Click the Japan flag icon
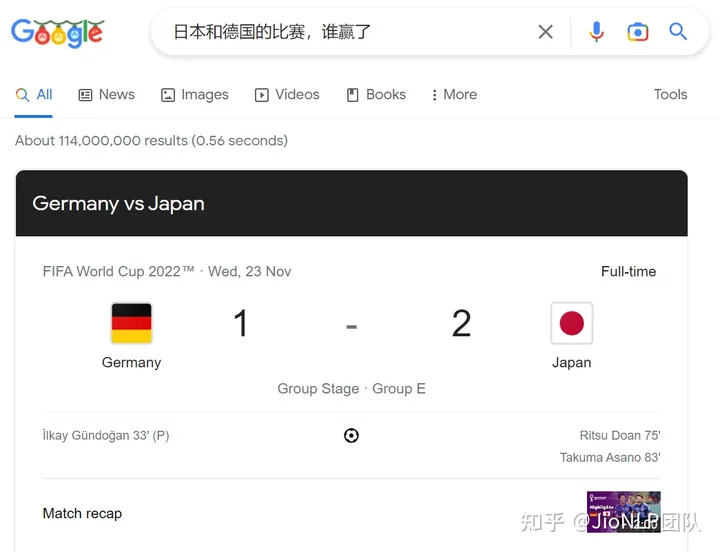 572,323
